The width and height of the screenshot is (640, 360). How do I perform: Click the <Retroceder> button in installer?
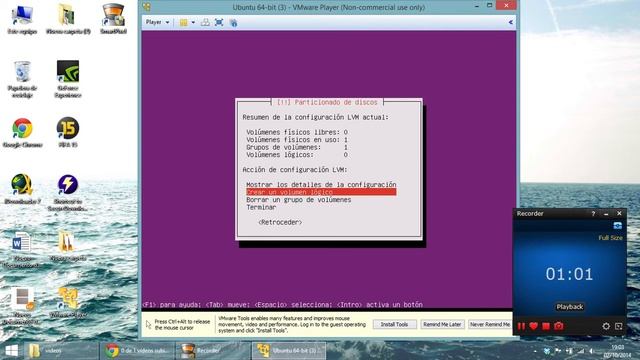click(x=280, y=222)
